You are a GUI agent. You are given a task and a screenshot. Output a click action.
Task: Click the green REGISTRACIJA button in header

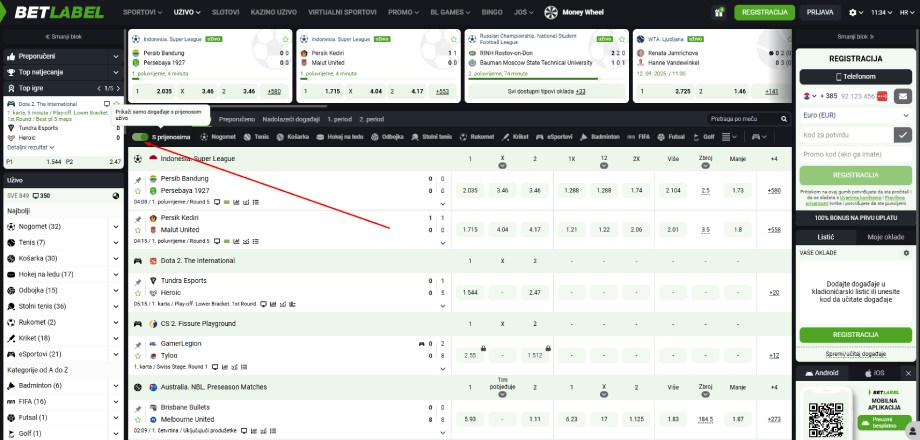pyautogui.click(x=765, y=12)
